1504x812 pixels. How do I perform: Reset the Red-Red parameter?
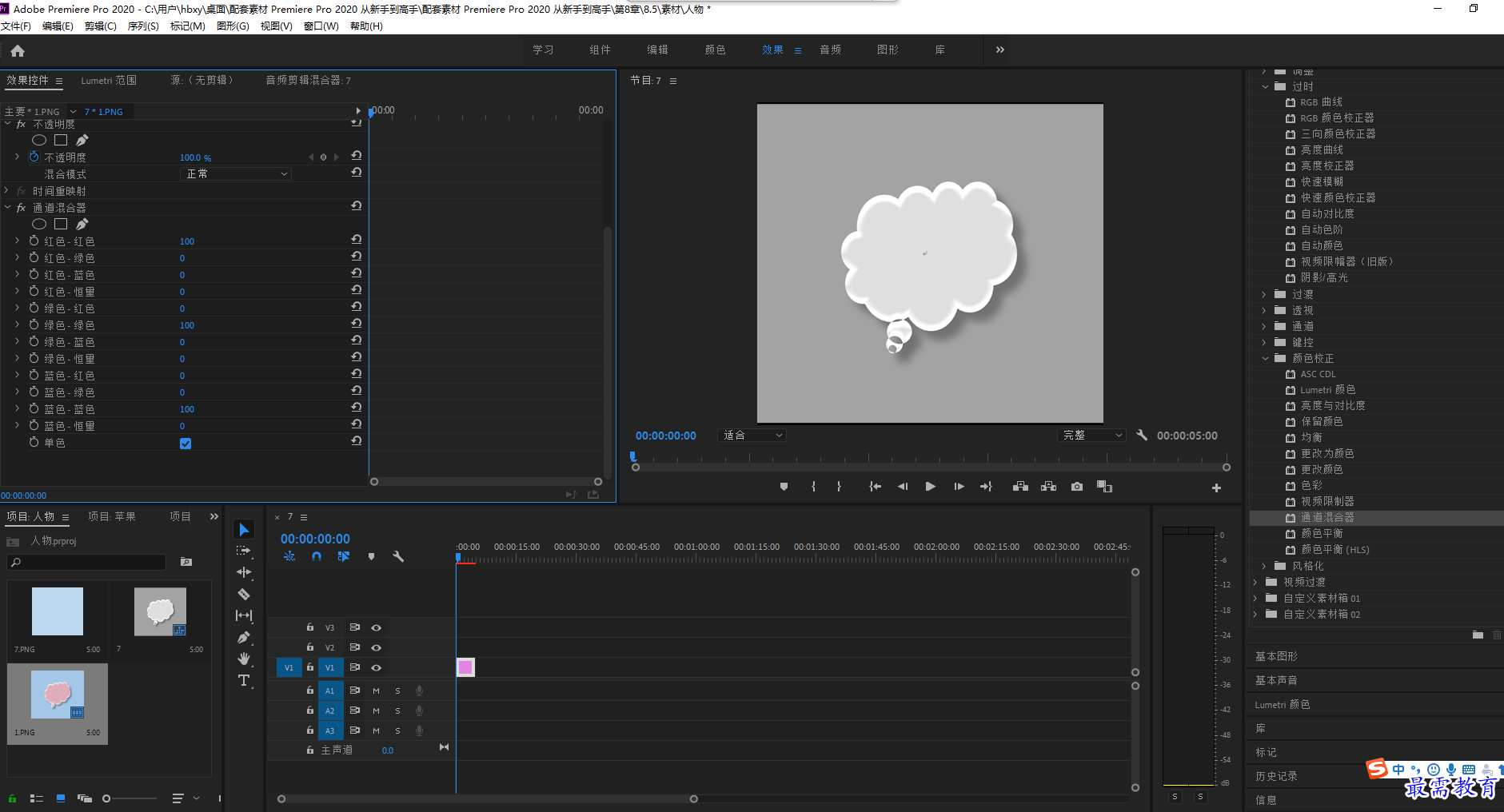(357, 240)
